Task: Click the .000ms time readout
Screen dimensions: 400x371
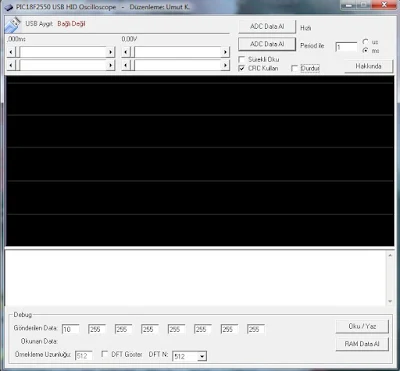Action: (16, 39)
